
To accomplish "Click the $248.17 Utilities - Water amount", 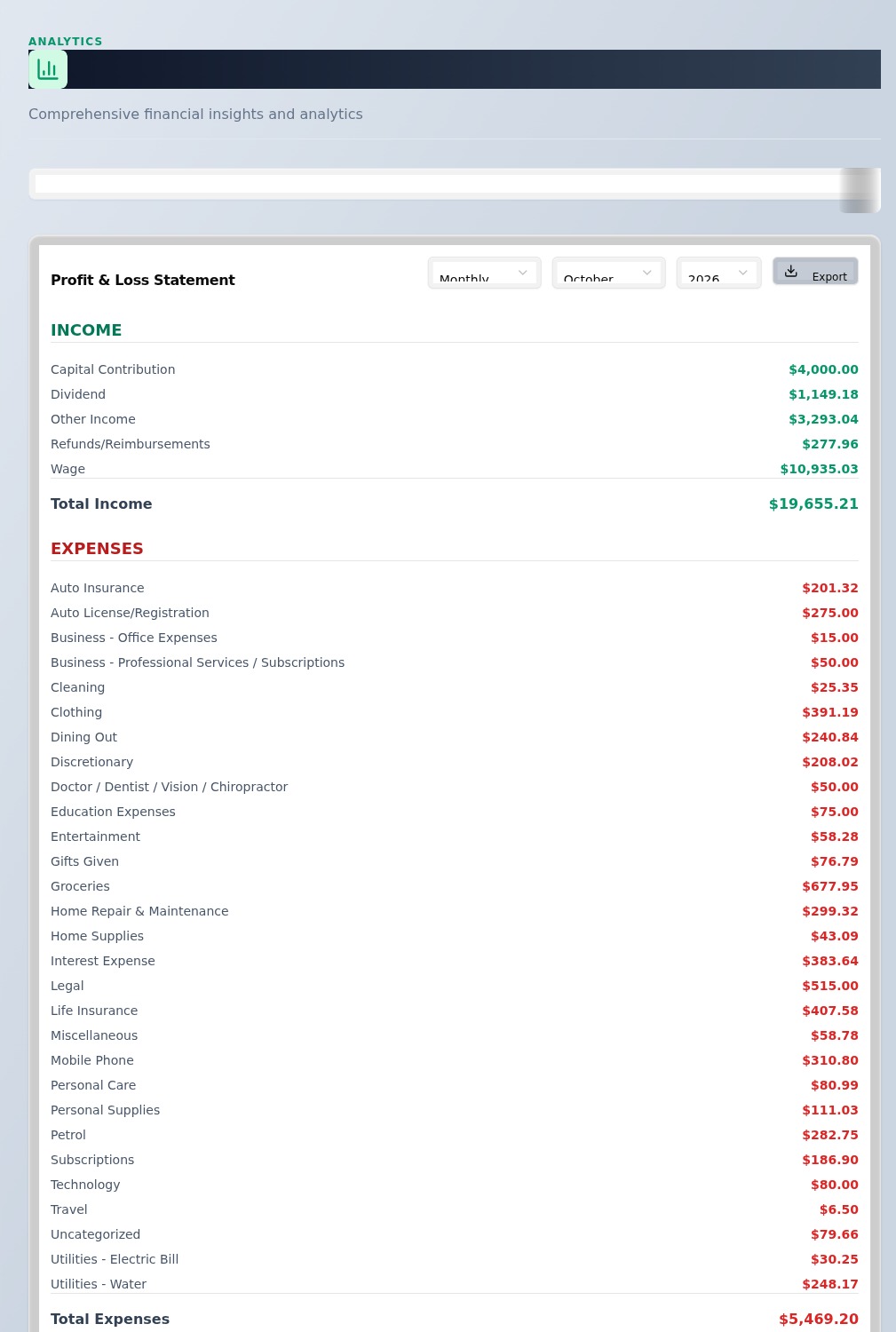I will pos(830,1284).
